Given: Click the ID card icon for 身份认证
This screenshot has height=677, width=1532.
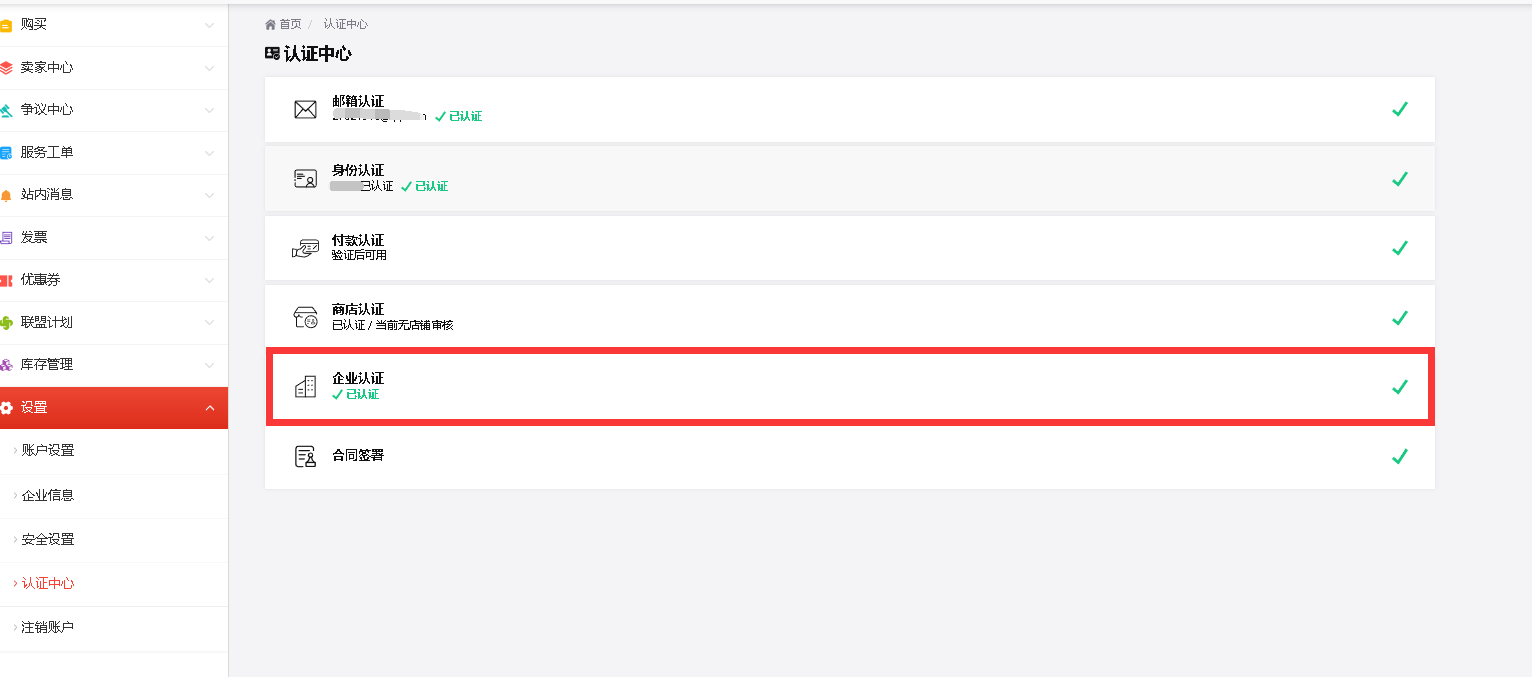Looking at the screenshot, I should pyautogui.click(x=305, y=179).
